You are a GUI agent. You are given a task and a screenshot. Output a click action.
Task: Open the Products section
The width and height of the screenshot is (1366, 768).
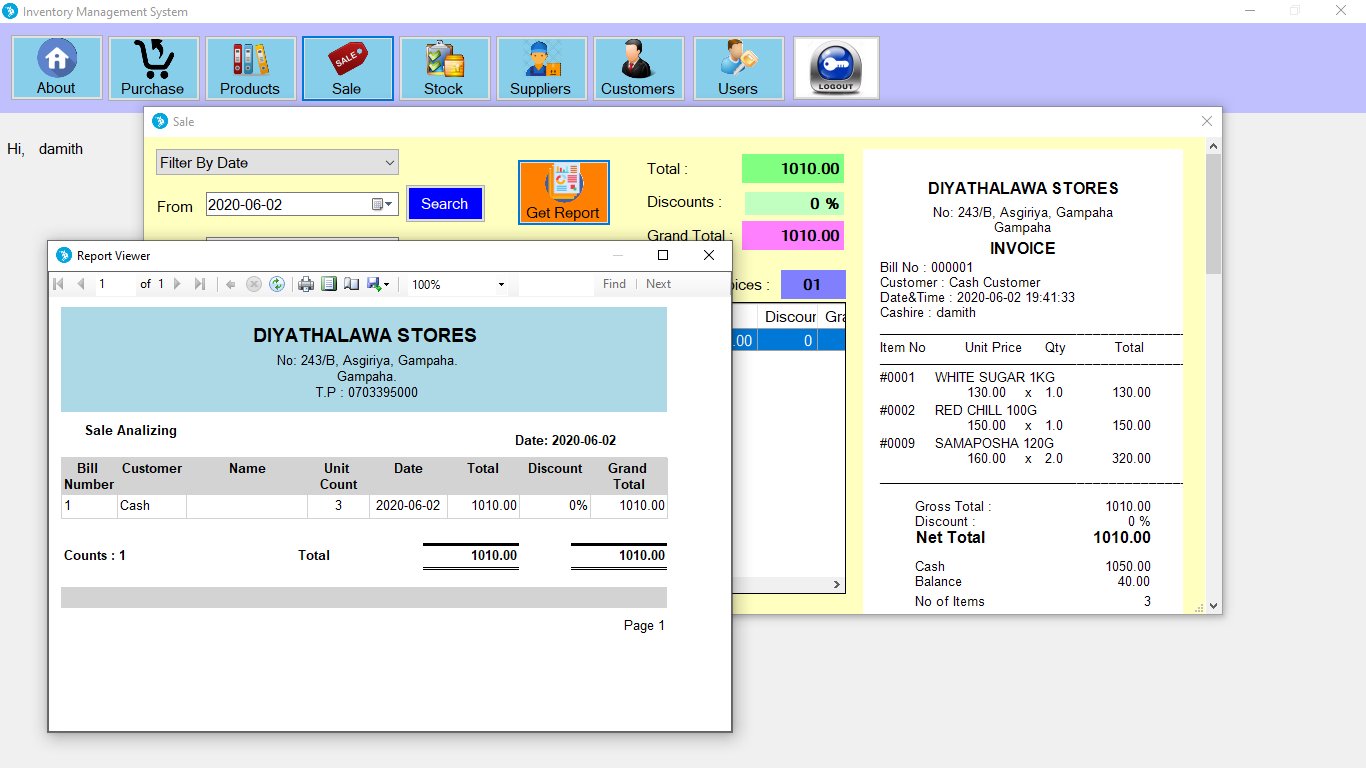click(x=250, y=67)
